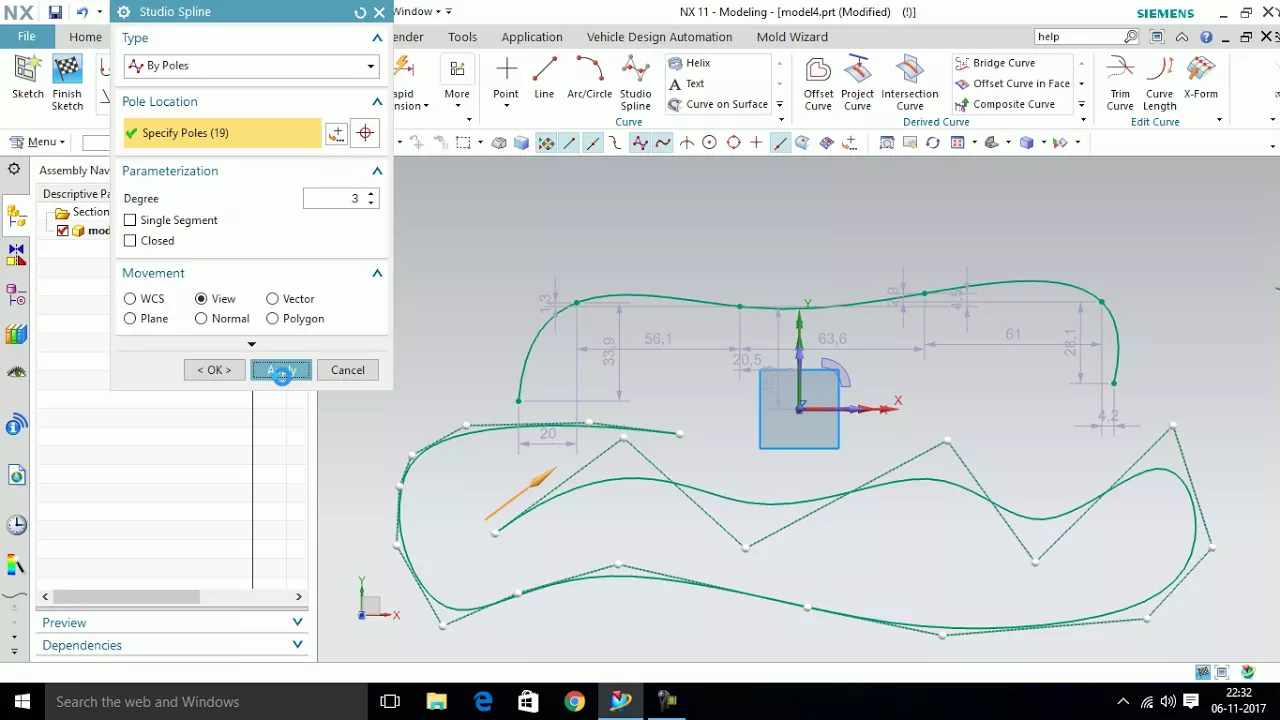Screen dimensions: 1280x720
Task: Open the Reuse Library books icon
Action: pyautogui.click(x=16, y=335)
